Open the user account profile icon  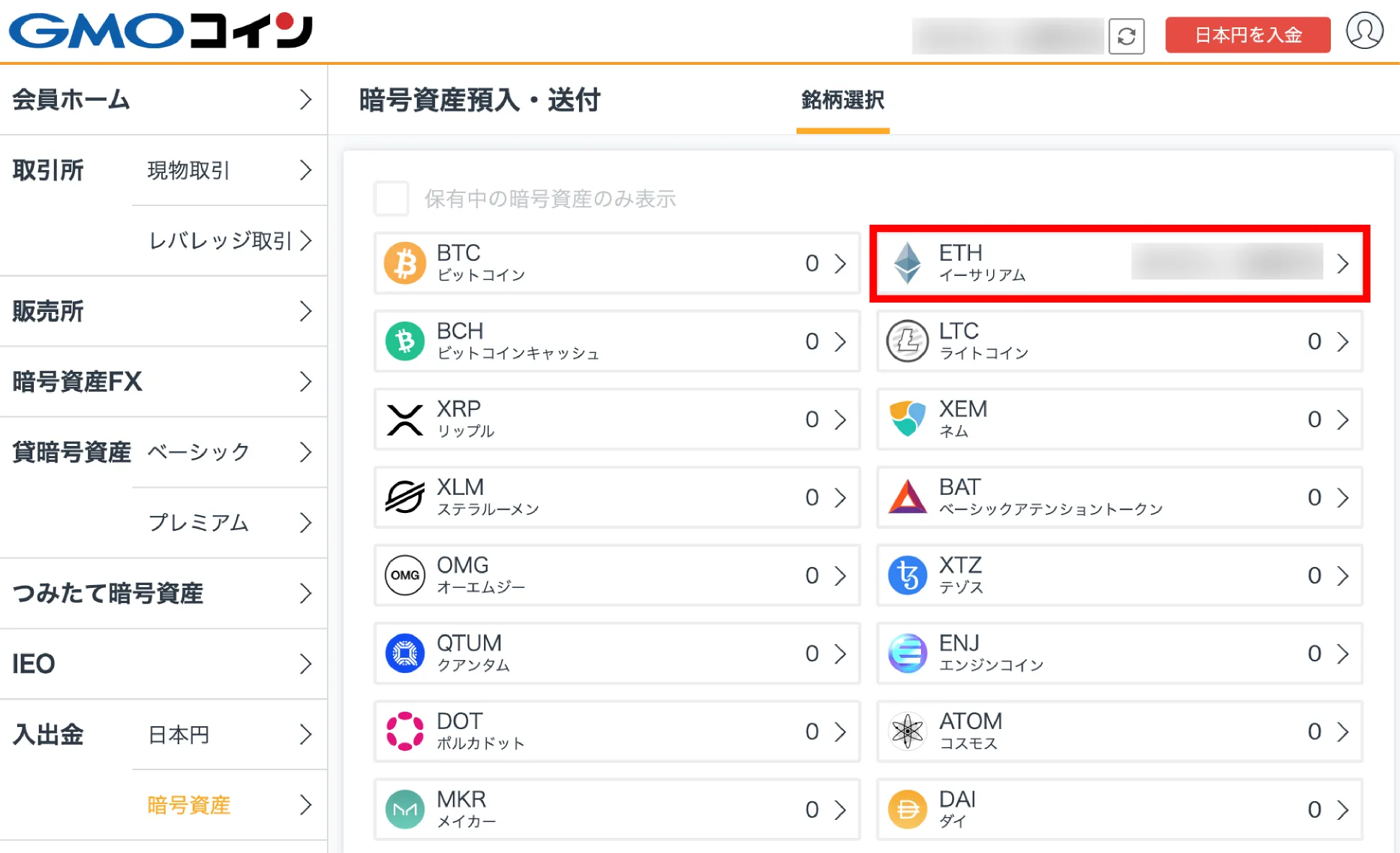(x=1365, y=31)
